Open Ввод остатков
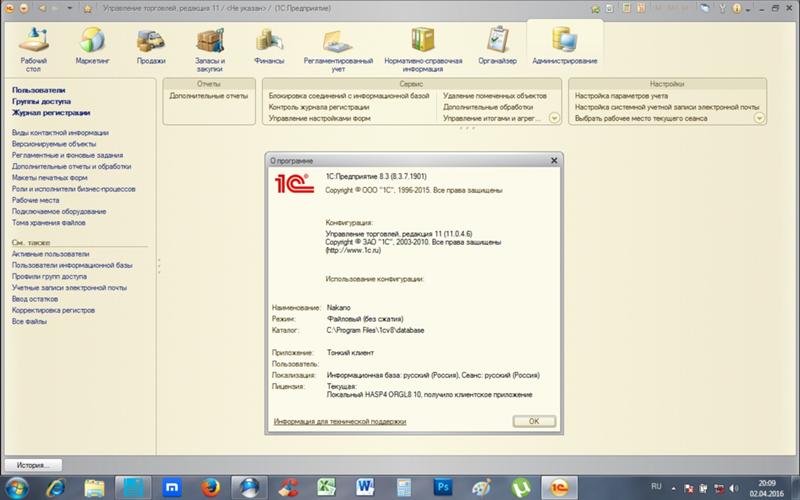Image resolution: width=800 pixels, height=500 pixels. [35, 298]
